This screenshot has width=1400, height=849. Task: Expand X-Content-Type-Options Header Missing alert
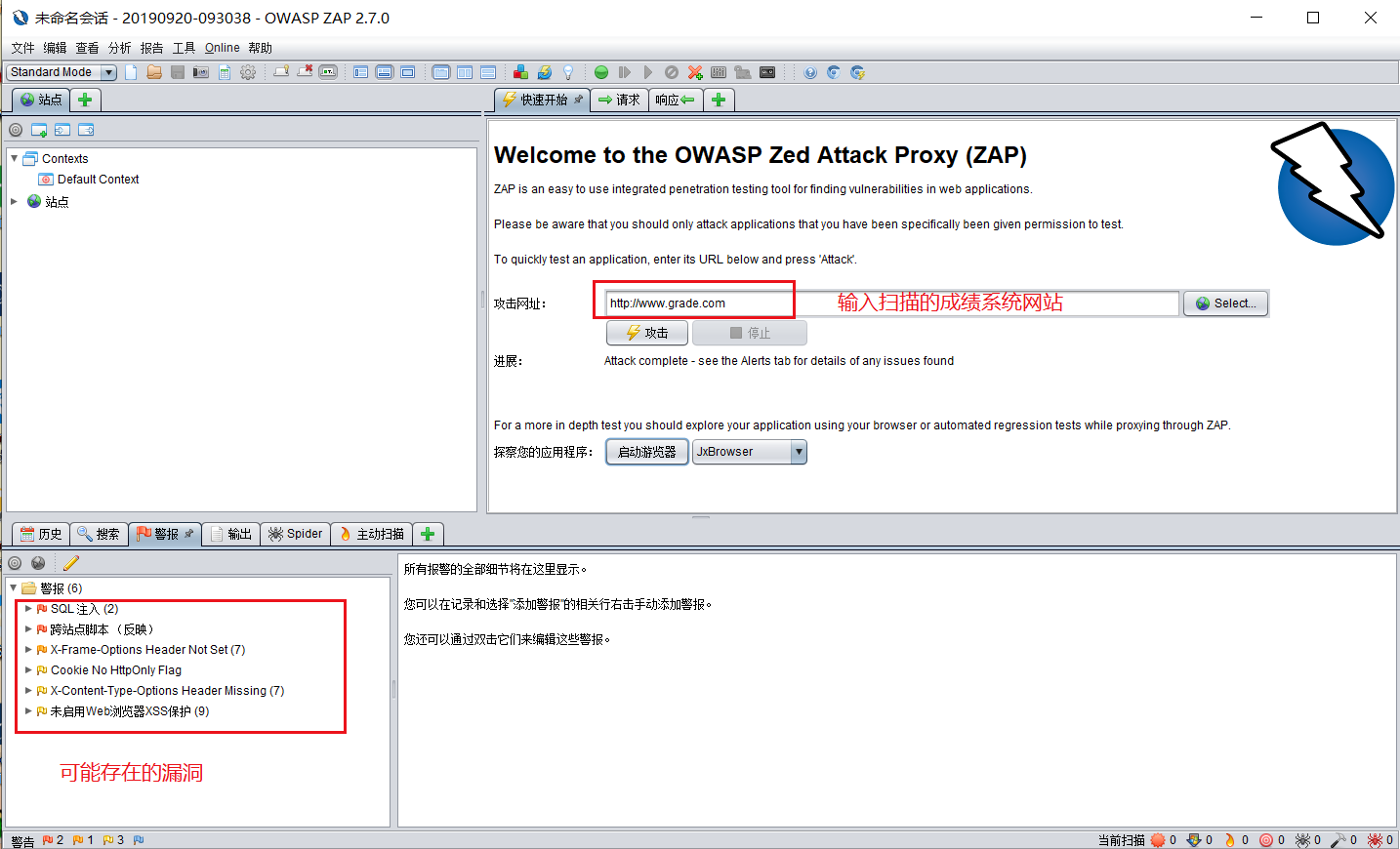(x=28, y=690)
